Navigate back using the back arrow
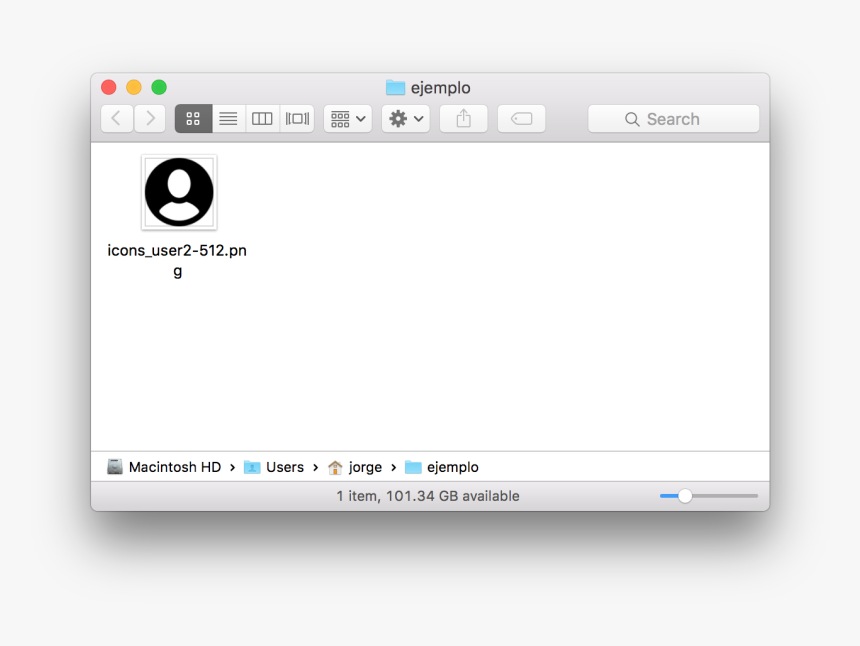The height and width of the screenshot is (646, 860). (116, 118)
